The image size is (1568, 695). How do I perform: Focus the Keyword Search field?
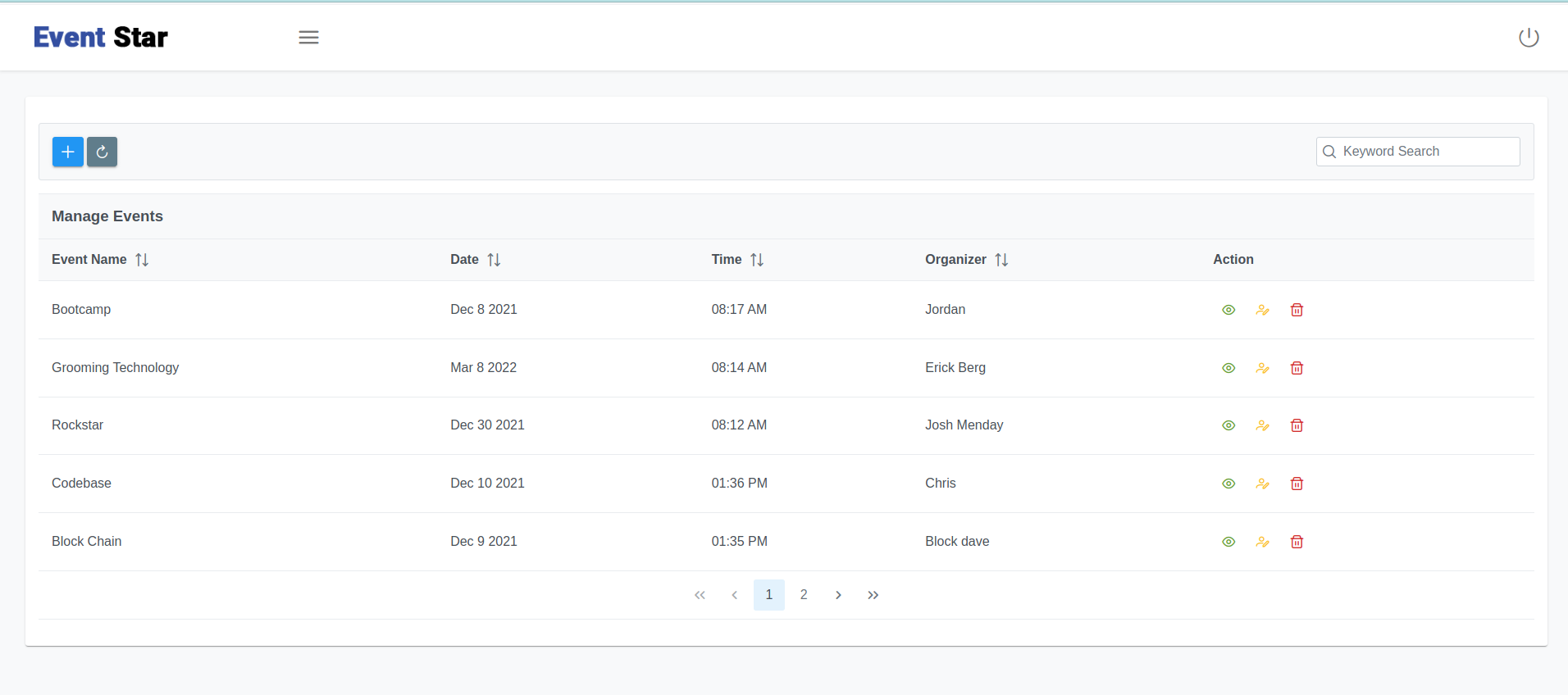coord(1418,152)
